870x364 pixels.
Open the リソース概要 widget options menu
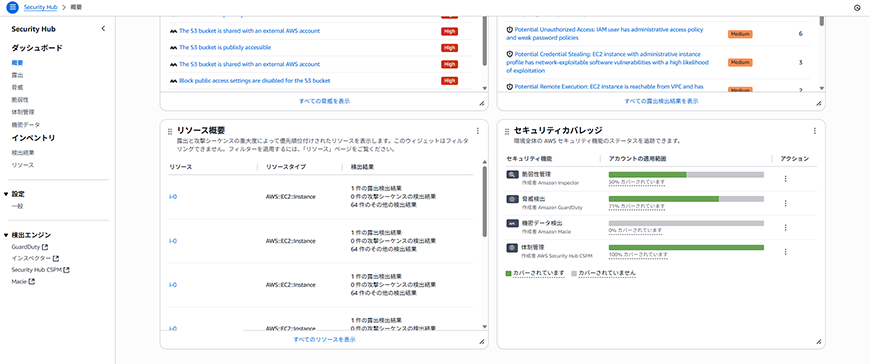(477, 131)
